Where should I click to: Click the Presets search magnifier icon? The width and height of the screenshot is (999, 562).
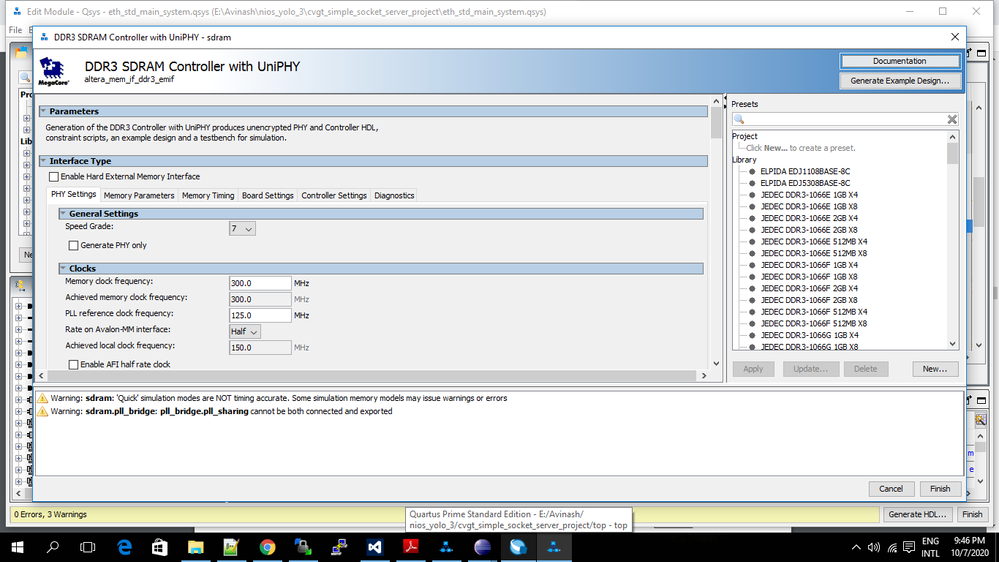[x=739, y=120]
